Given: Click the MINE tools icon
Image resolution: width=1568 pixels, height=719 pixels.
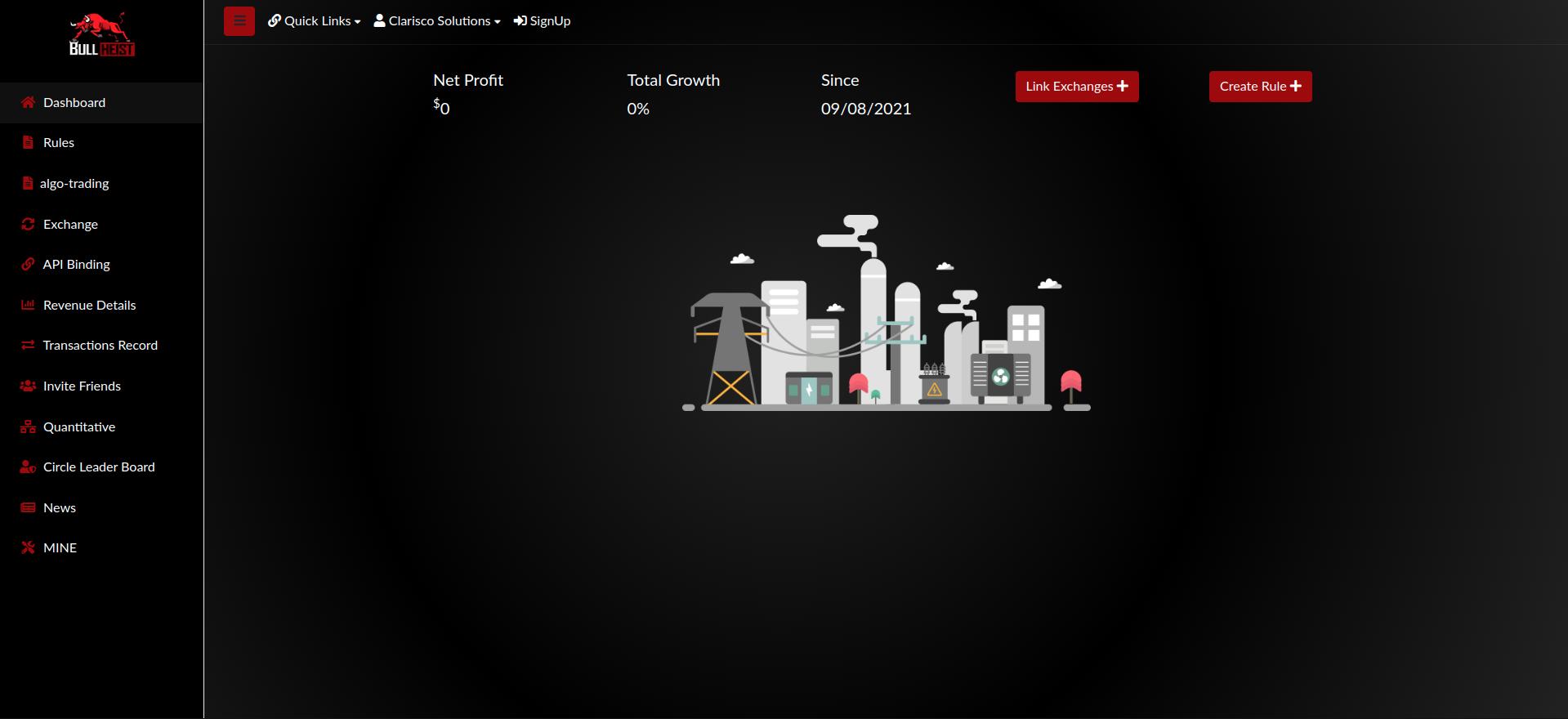Looking at the screenshot, I should [x=28, y=547].
